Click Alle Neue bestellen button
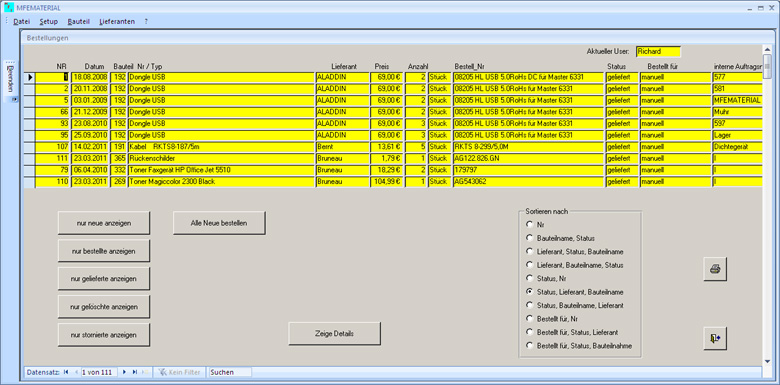The width and height of the screenshot is (780, 385). click(x=219, y=223)
